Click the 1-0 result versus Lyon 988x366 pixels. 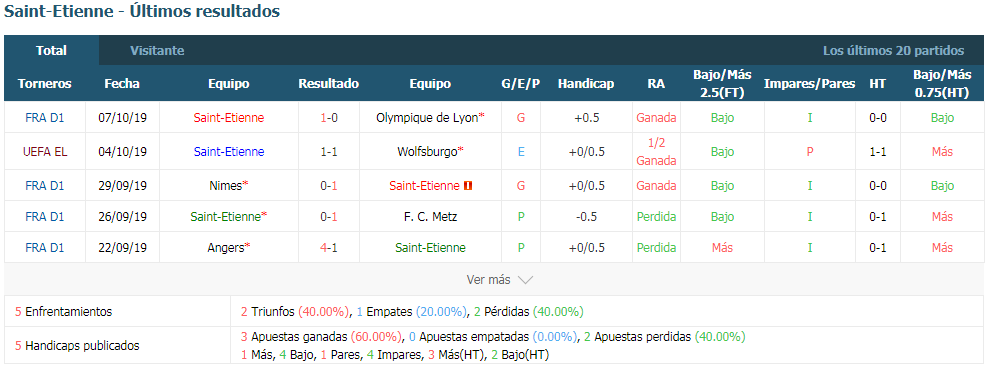click(x=329, y=117)
